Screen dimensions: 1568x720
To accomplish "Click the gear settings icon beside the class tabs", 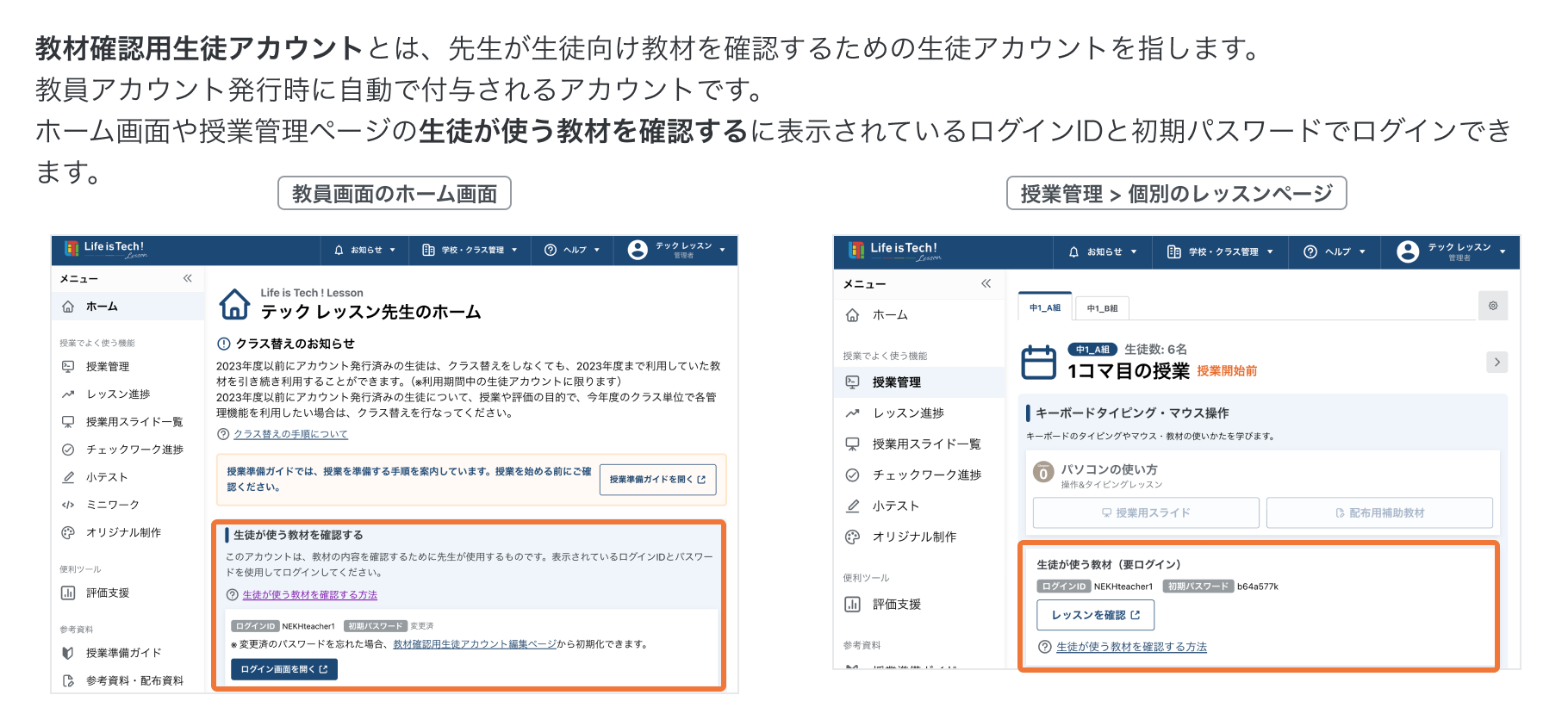I will tap(1493, 306).
